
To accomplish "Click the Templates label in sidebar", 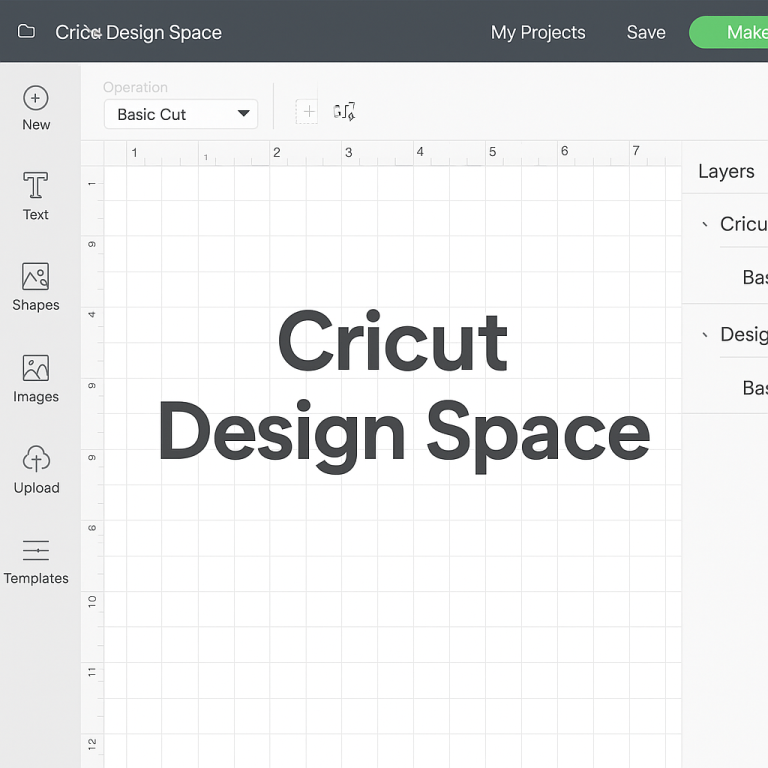I will [x=36, y=578].
